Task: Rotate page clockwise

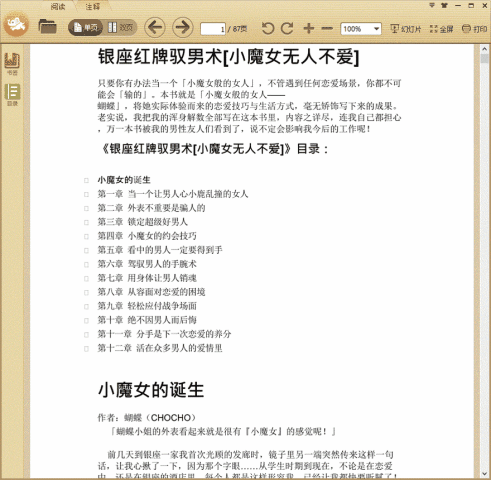Action: pos(287,28)
